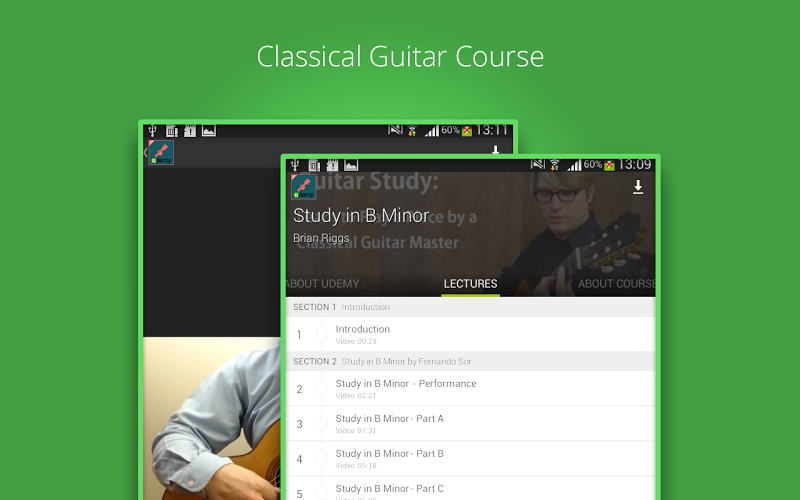Tap Section 2 Study in B Minor by Fernando Sor header
Viewport: 800px width, 500px height.
pyautogui.click(x=470, y=361)
